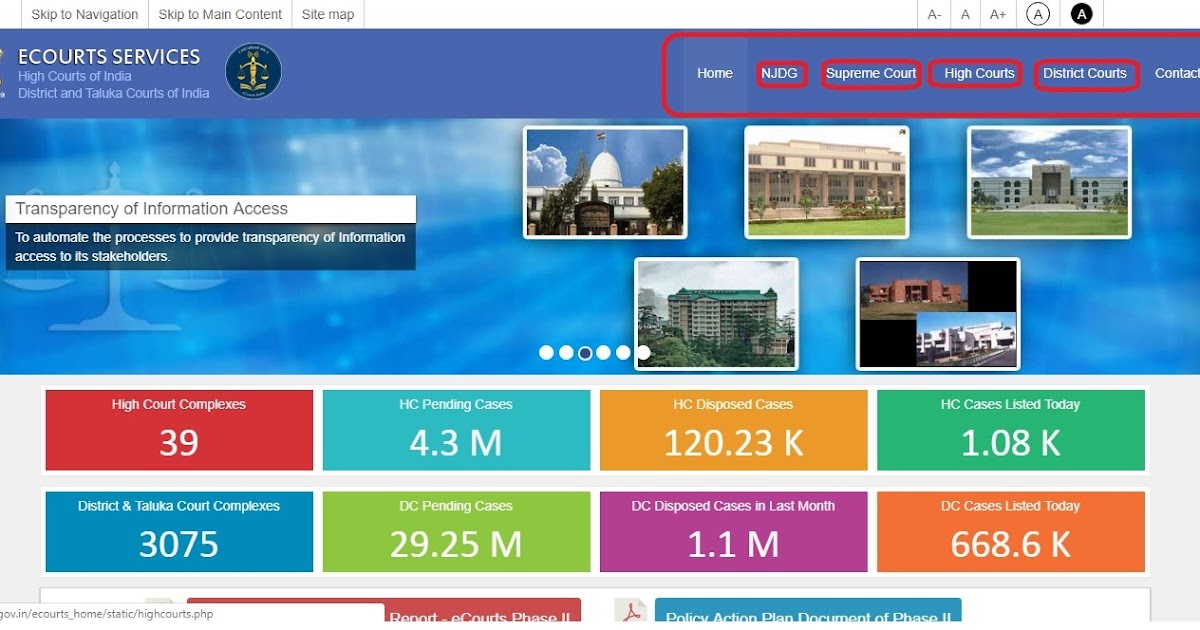Open the green multi-storey court building photo
The height and width of the screenshot is (630, 1200).
coord(716,314)
